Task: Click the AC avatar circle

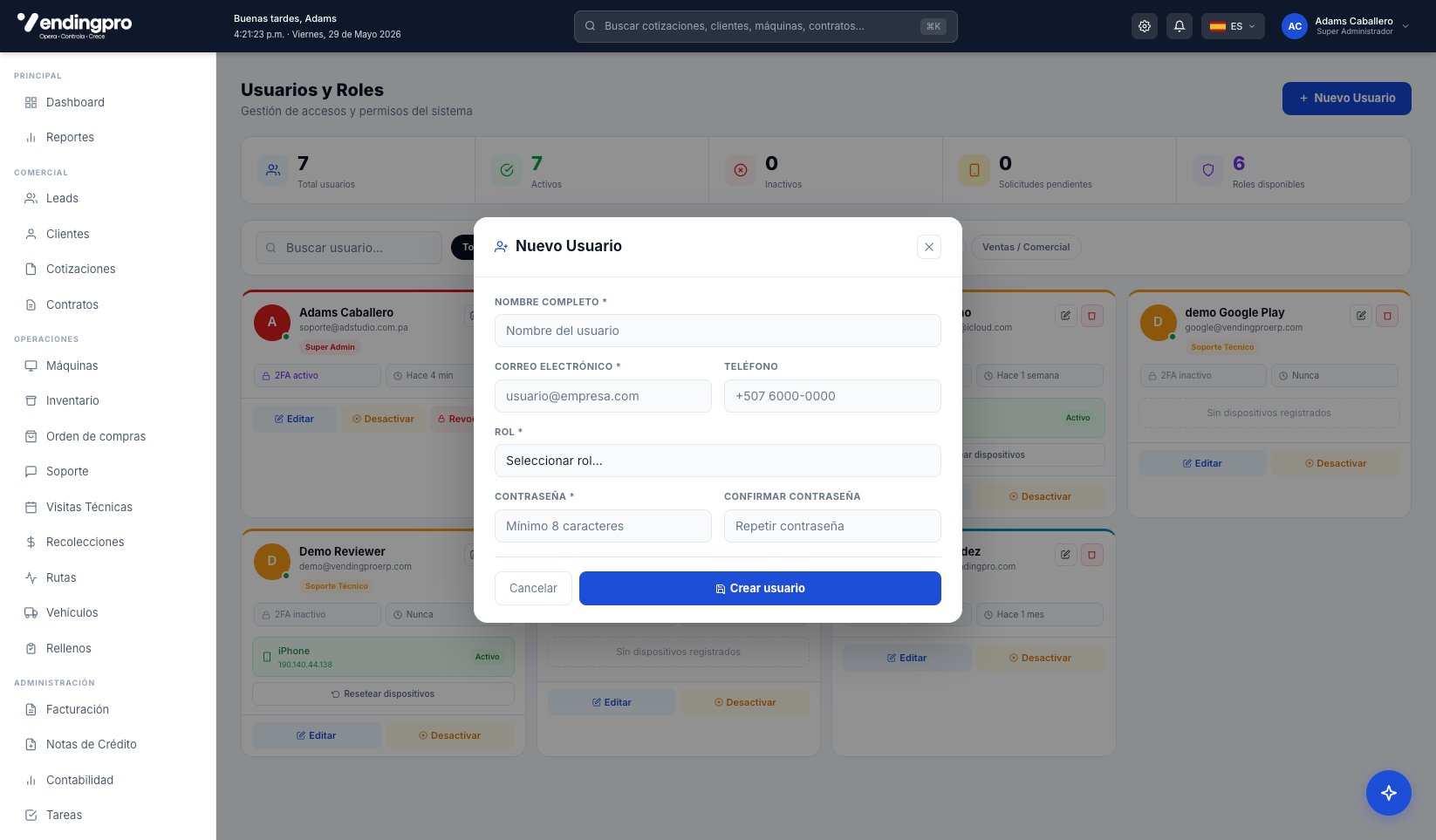Action: (x=1295, y=26)
